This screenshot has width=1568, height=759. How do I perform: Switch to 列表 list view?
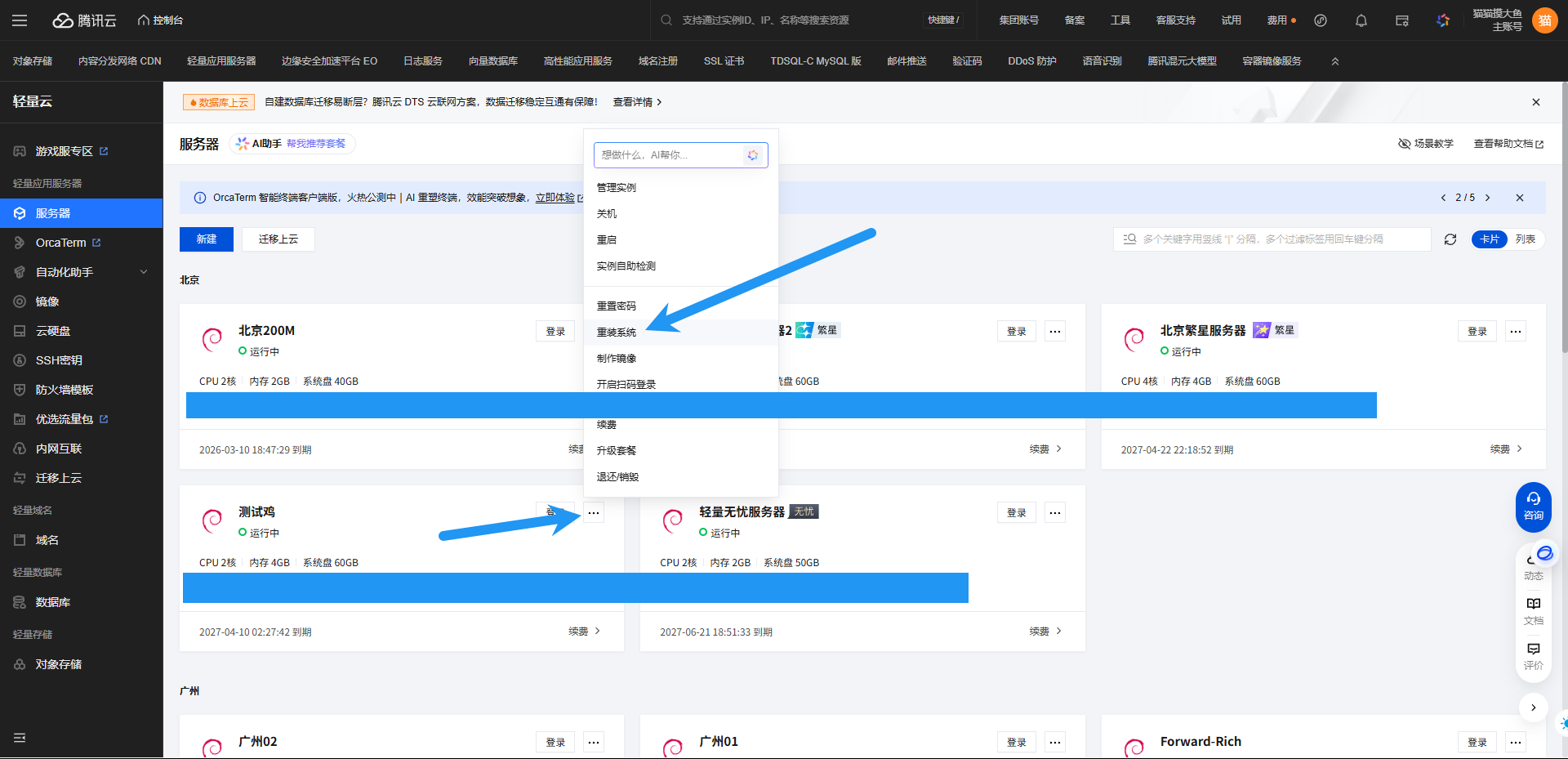1525,239
